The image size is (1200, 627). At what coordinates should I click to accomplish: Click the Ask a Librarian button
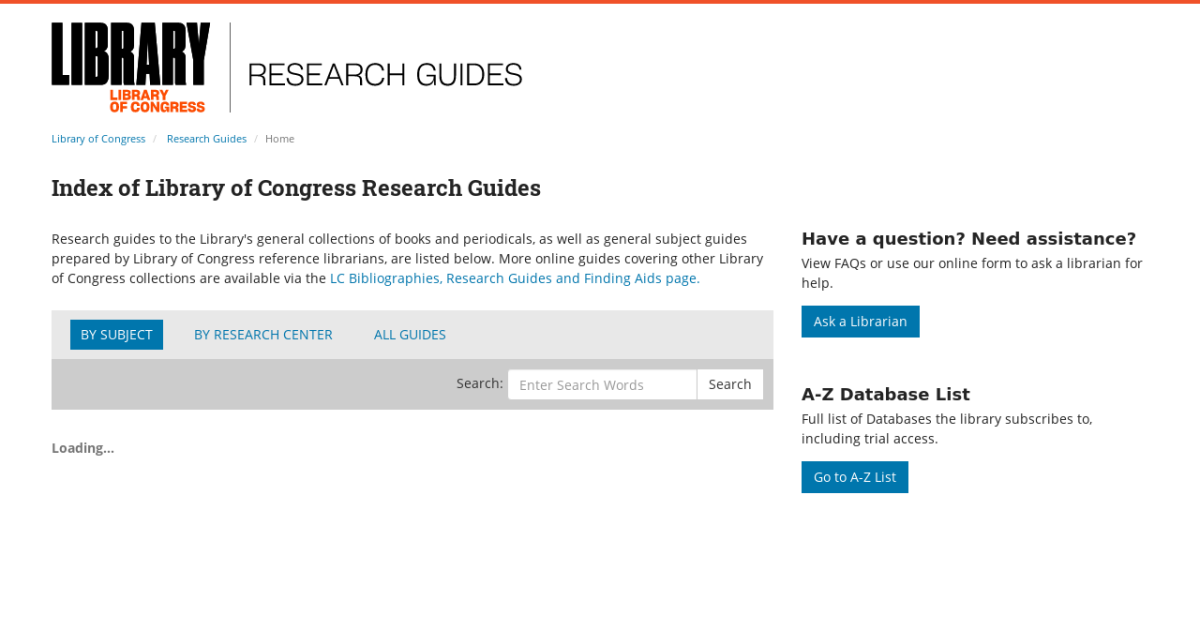860,322
